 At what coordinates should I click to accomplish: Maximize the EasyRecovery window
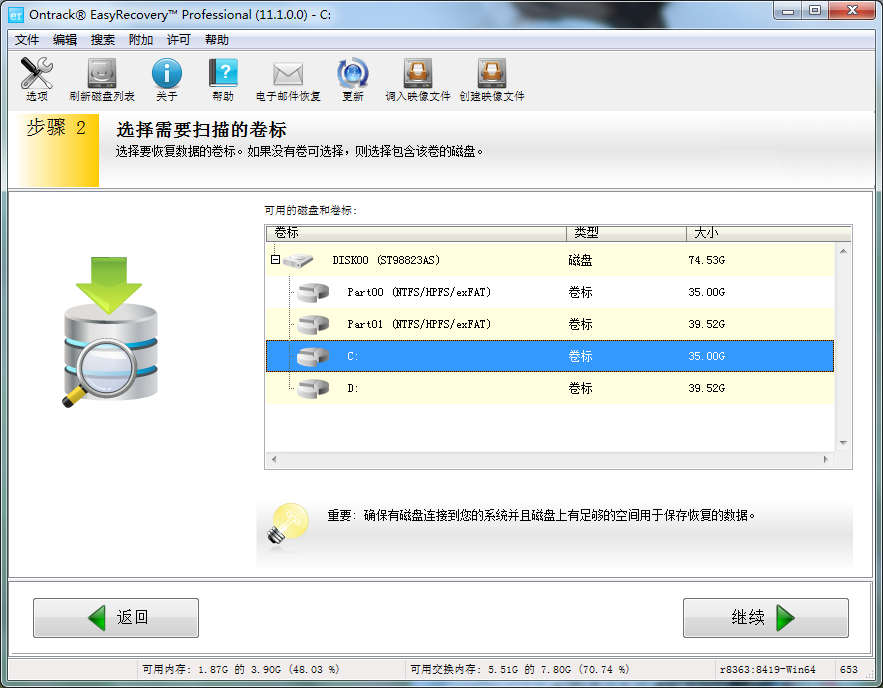[815, 11]
